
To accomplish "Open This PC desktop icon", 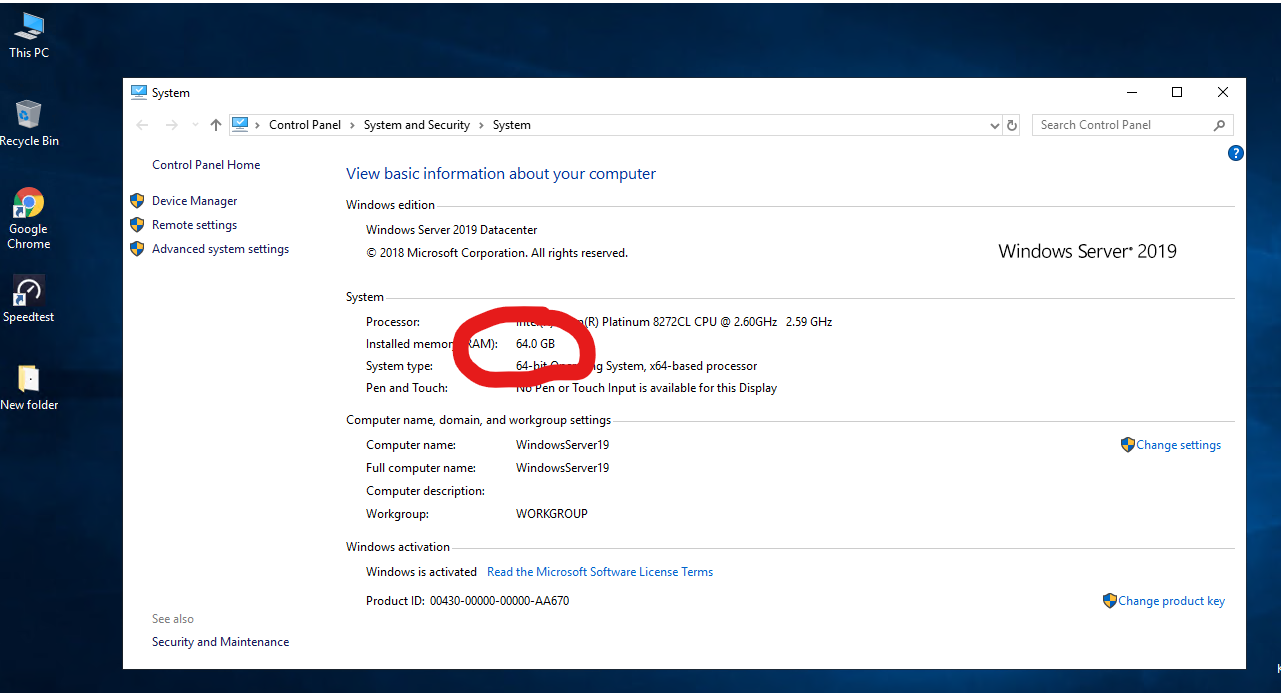I will click(x=29, y=36).
